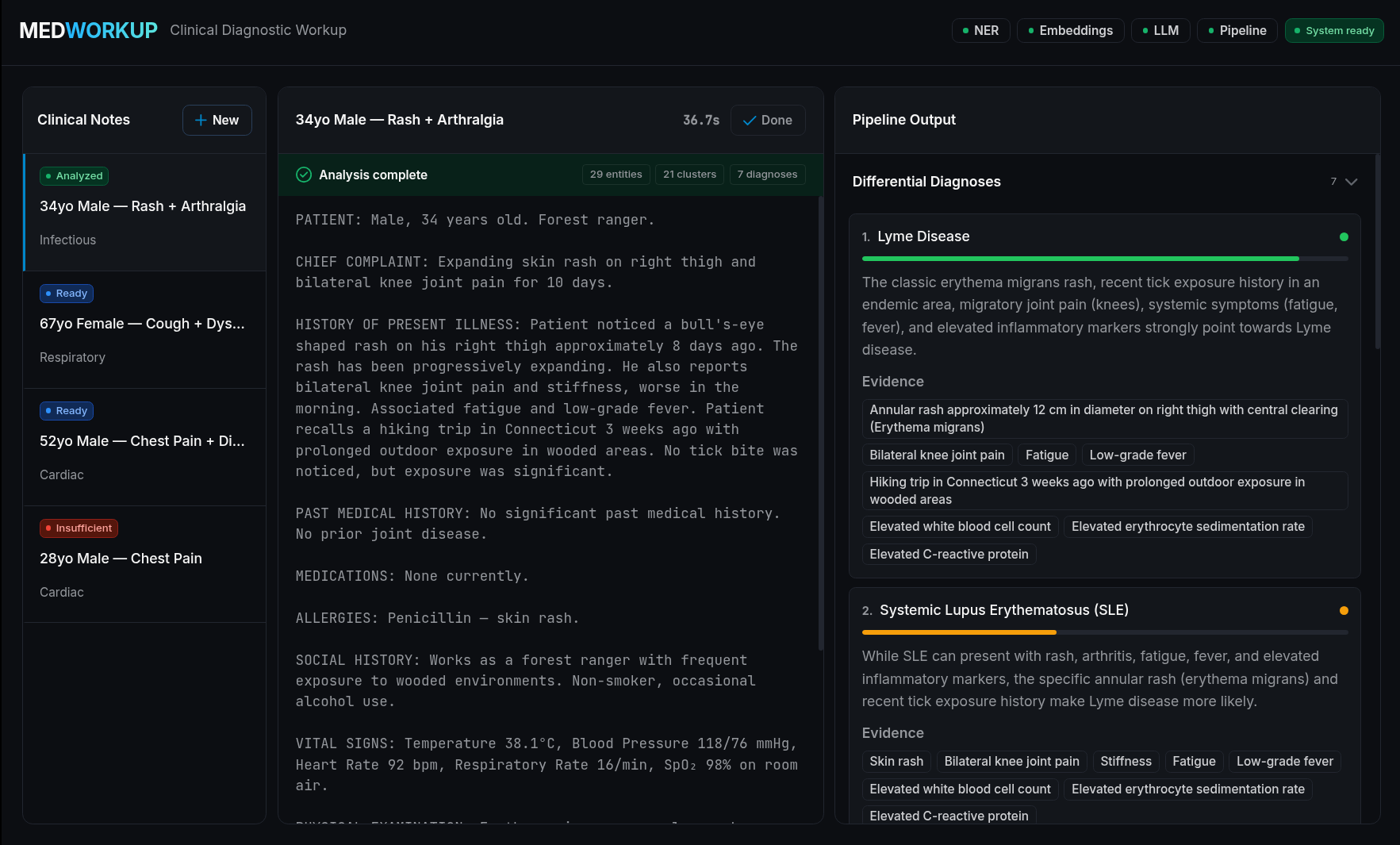Open the 34yo Male Rash + Arthralgia note
Image resolution: width=1400 pixels, height=845 pixels.
tap(144, 212)
